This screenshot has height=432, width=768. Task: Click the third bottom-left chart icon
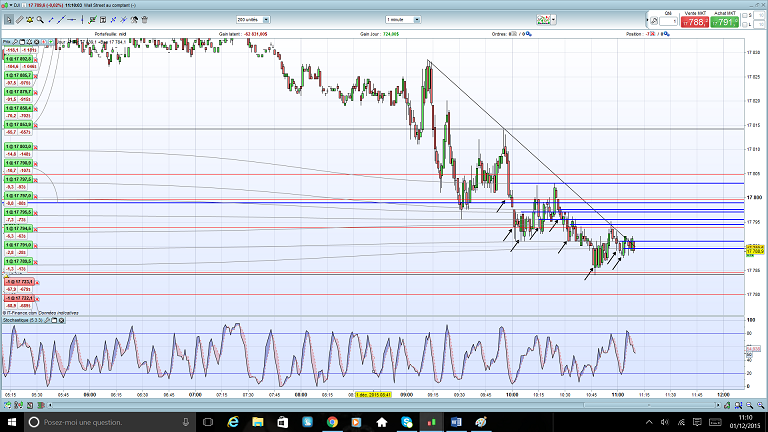30,406
